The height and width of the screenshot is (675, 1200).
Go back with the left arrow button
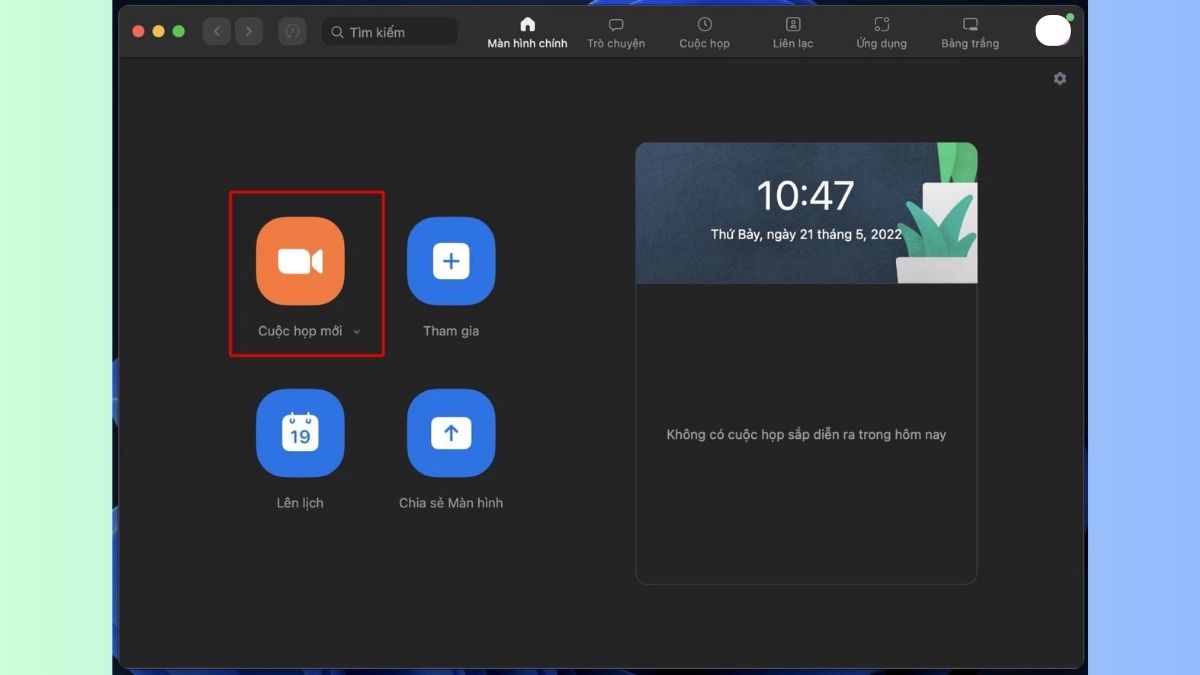tap(217, 32)
